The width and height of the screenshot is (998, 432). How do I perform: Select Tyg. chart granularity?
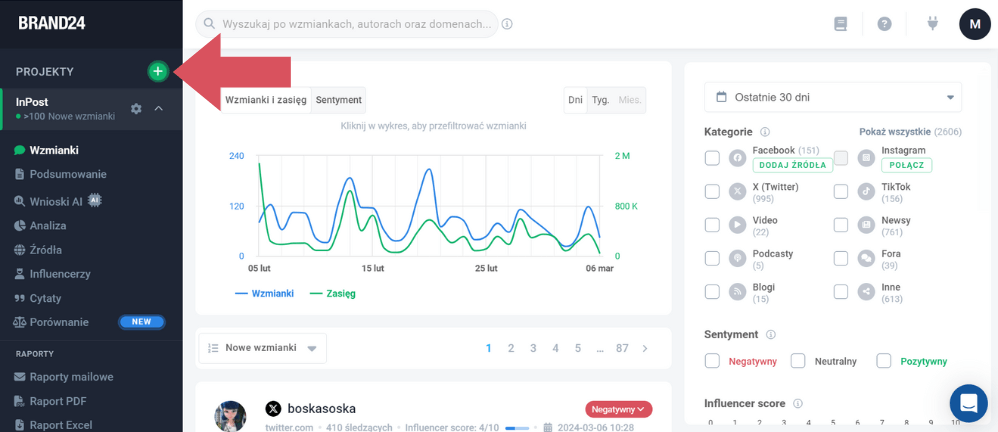[600, 101]
